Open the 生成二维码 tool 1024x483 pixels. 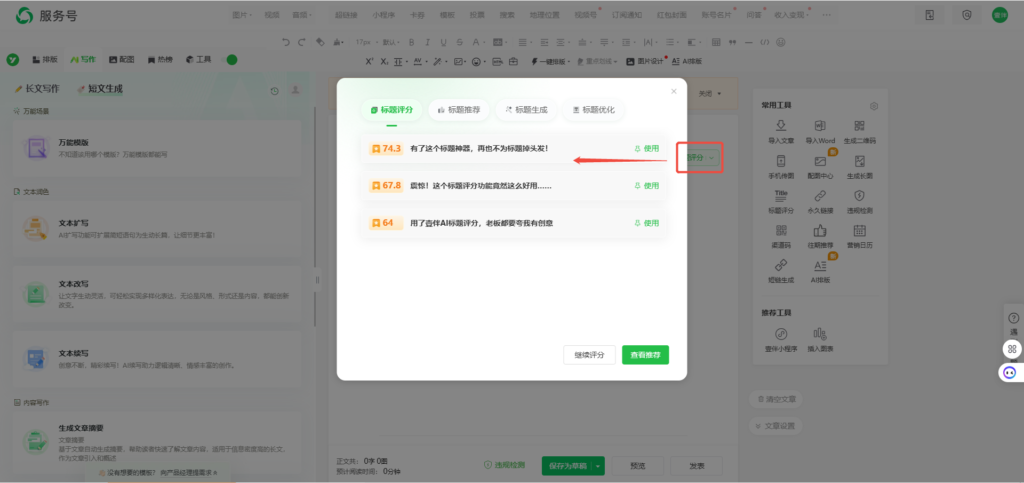860,126
